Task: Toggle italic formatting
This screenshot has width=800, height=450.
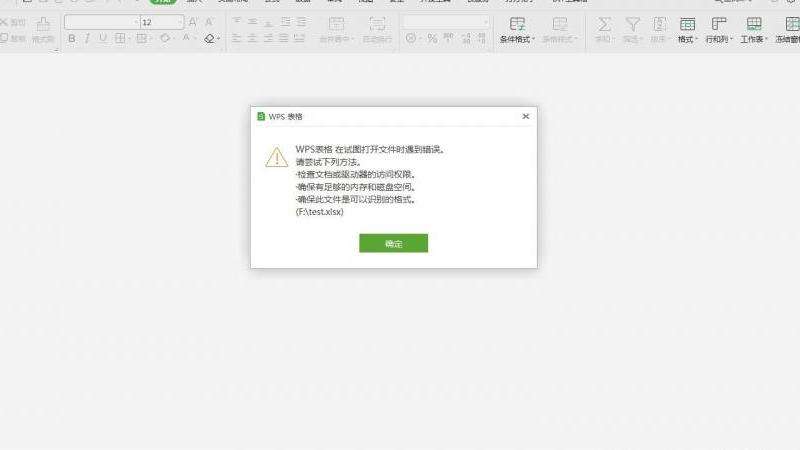Action: click(87, 38)
